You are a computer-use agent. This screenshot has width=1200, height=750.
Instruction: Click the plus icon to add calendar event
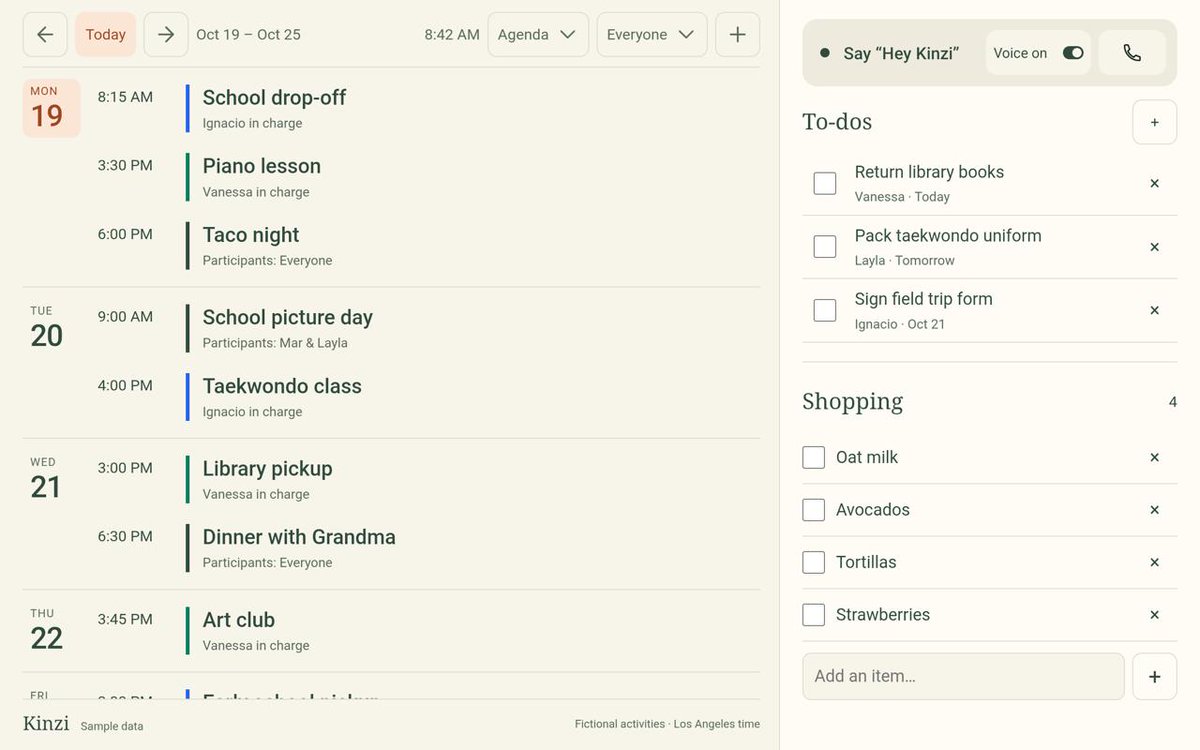pyautogui.click(x=737, y=34)
